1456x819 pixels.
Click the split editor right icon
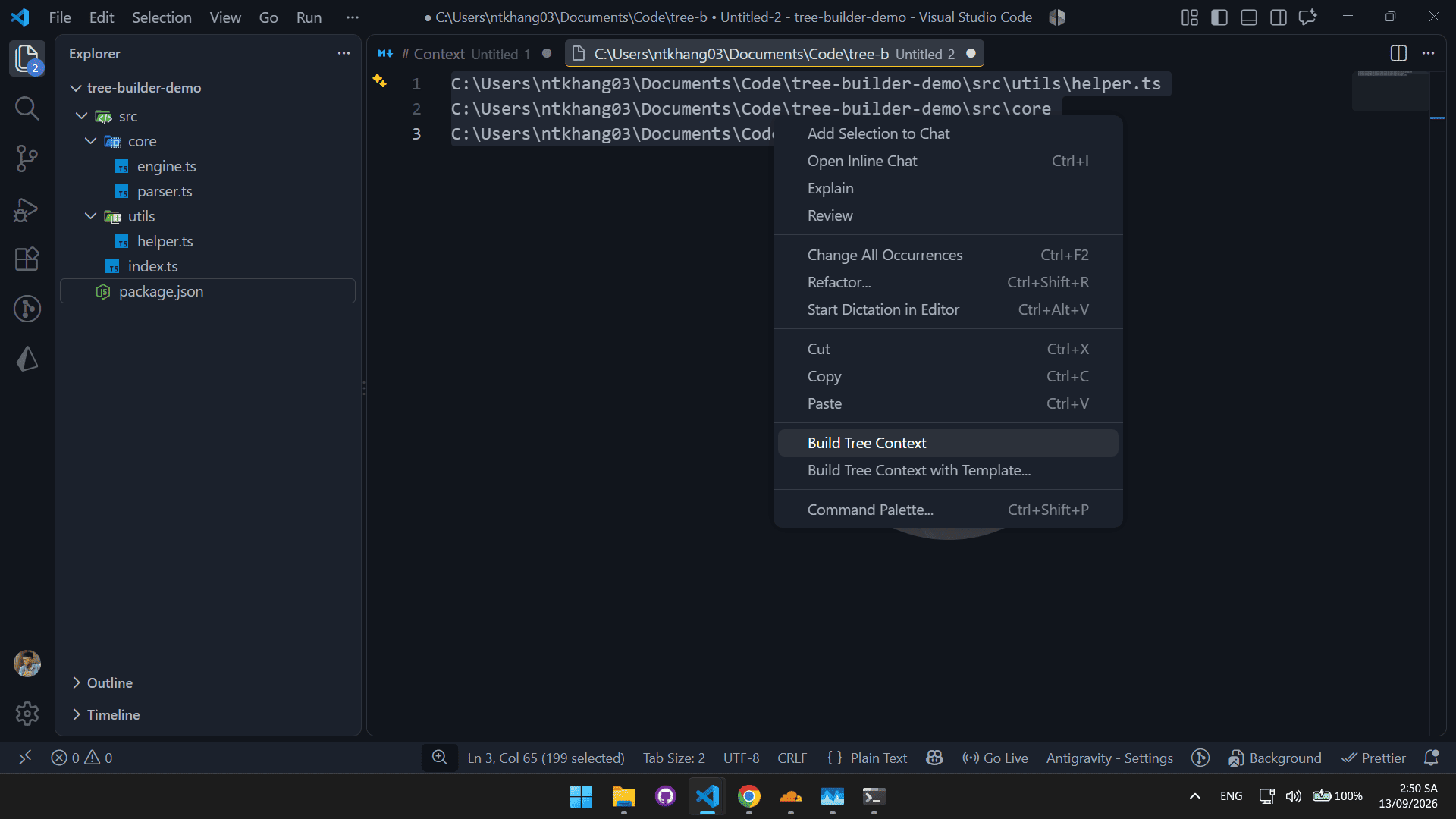pos(1398,53)
